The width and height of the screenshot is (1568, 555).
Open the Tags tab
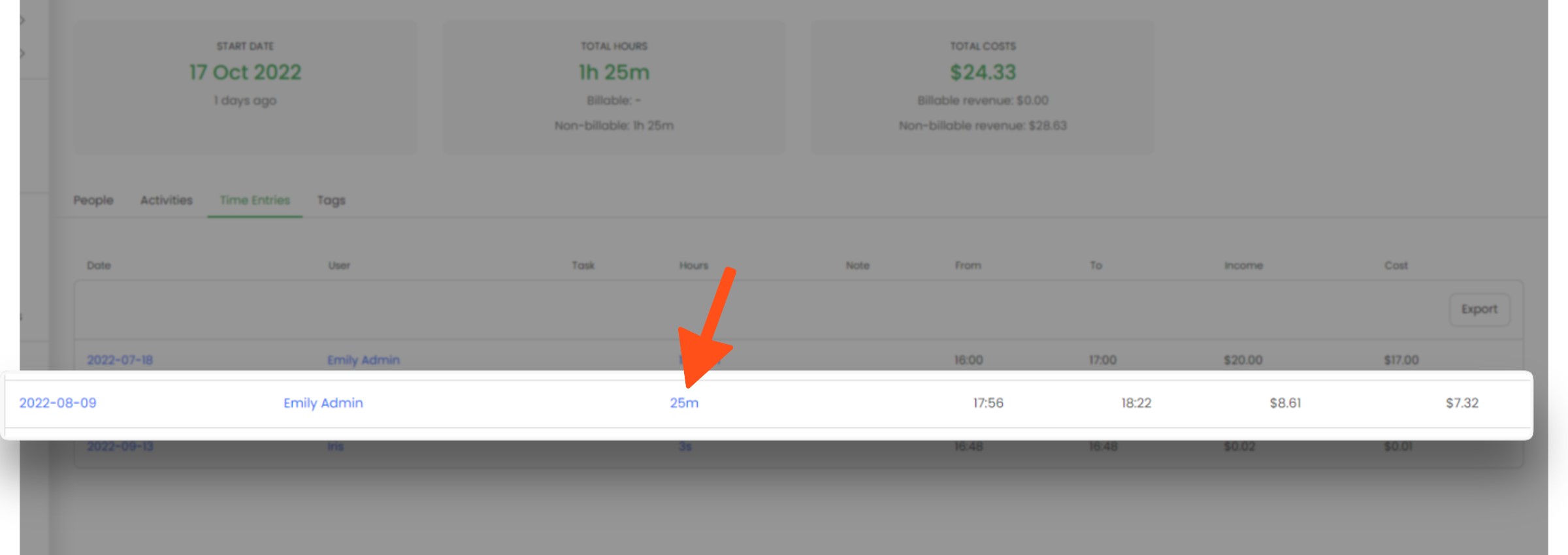[x=331, y=200]
